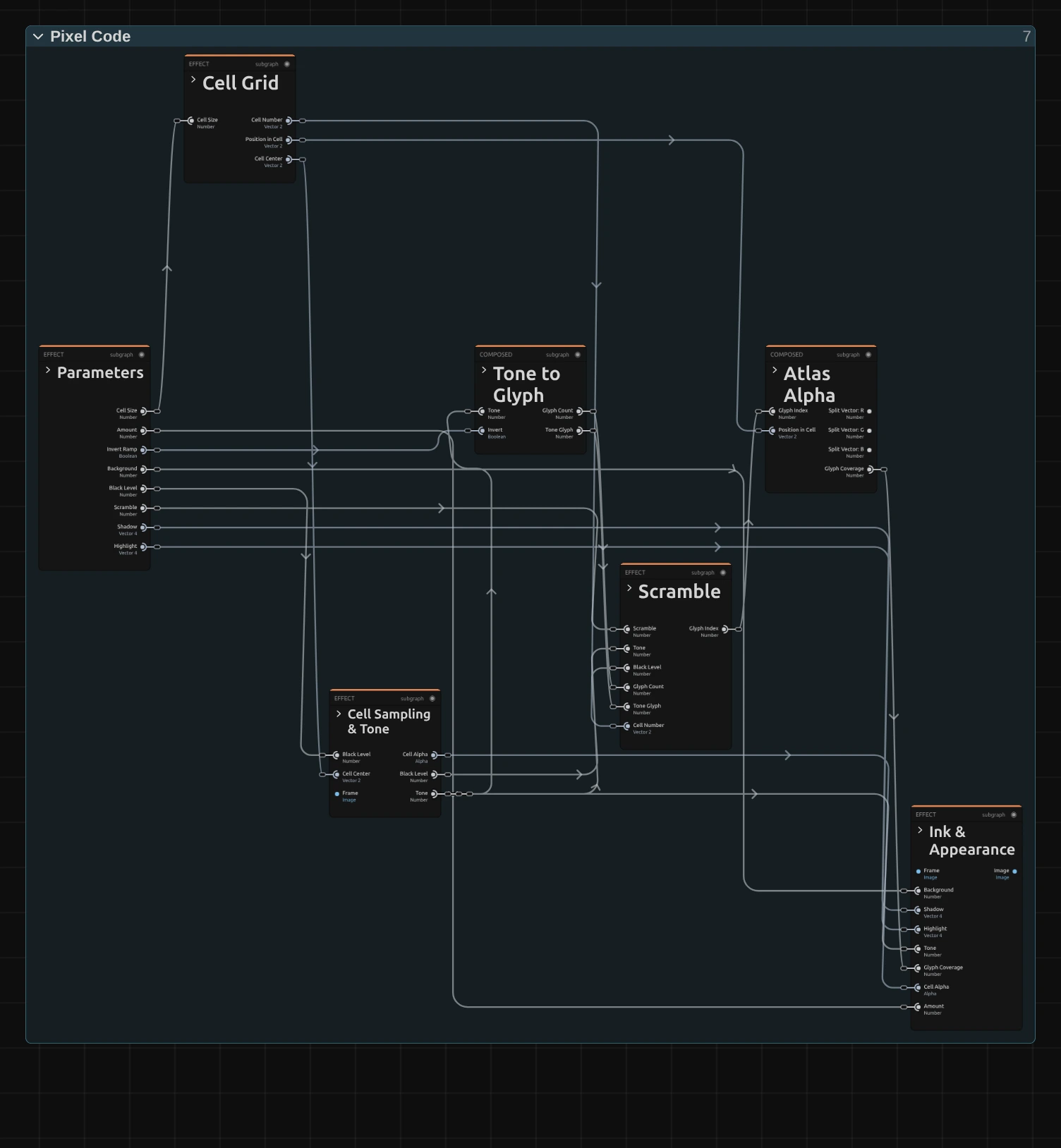The width and height of the screenshot is (1061, 1148).
Task: Expand the Tone to Glyph node
Action: (484, 370)
